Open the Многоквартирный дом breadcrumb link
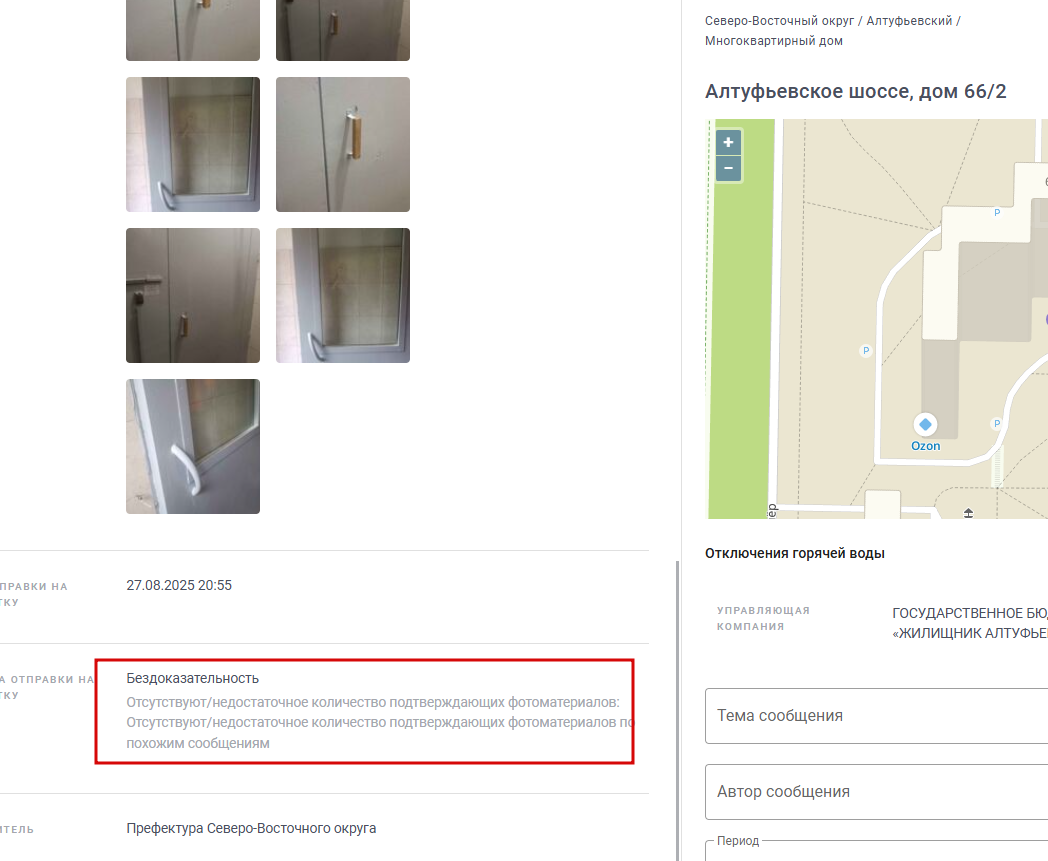The image size is (1048, 861). (x=773, y=41)
